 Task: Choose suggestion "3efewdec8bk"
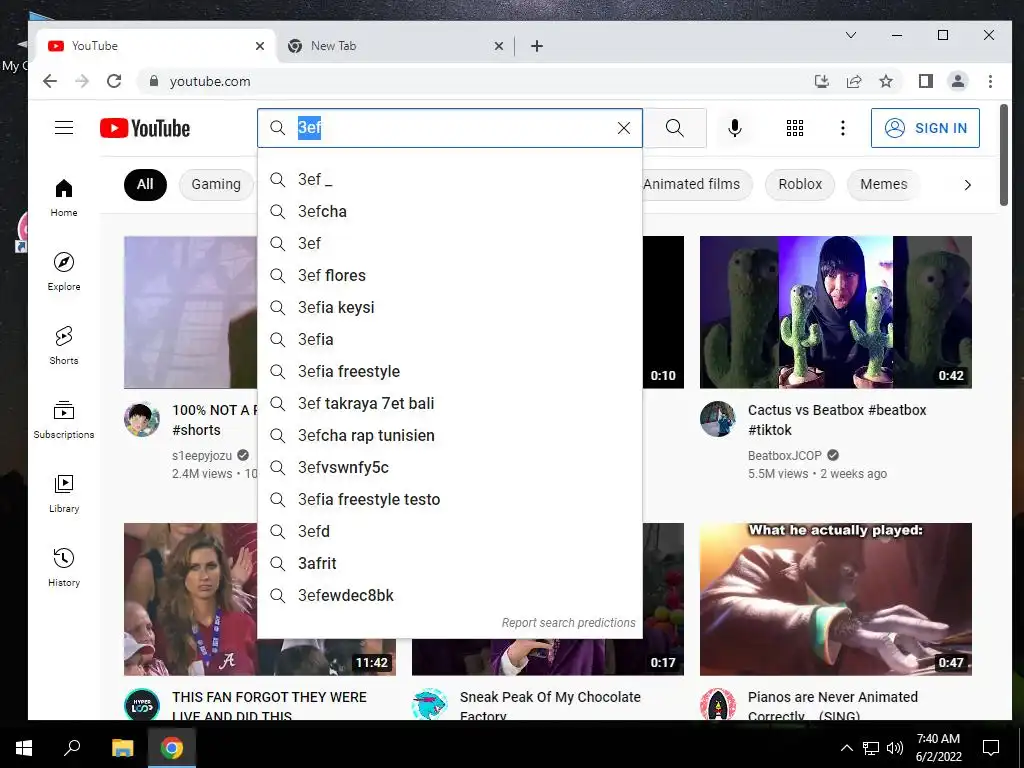pos(450,596)
